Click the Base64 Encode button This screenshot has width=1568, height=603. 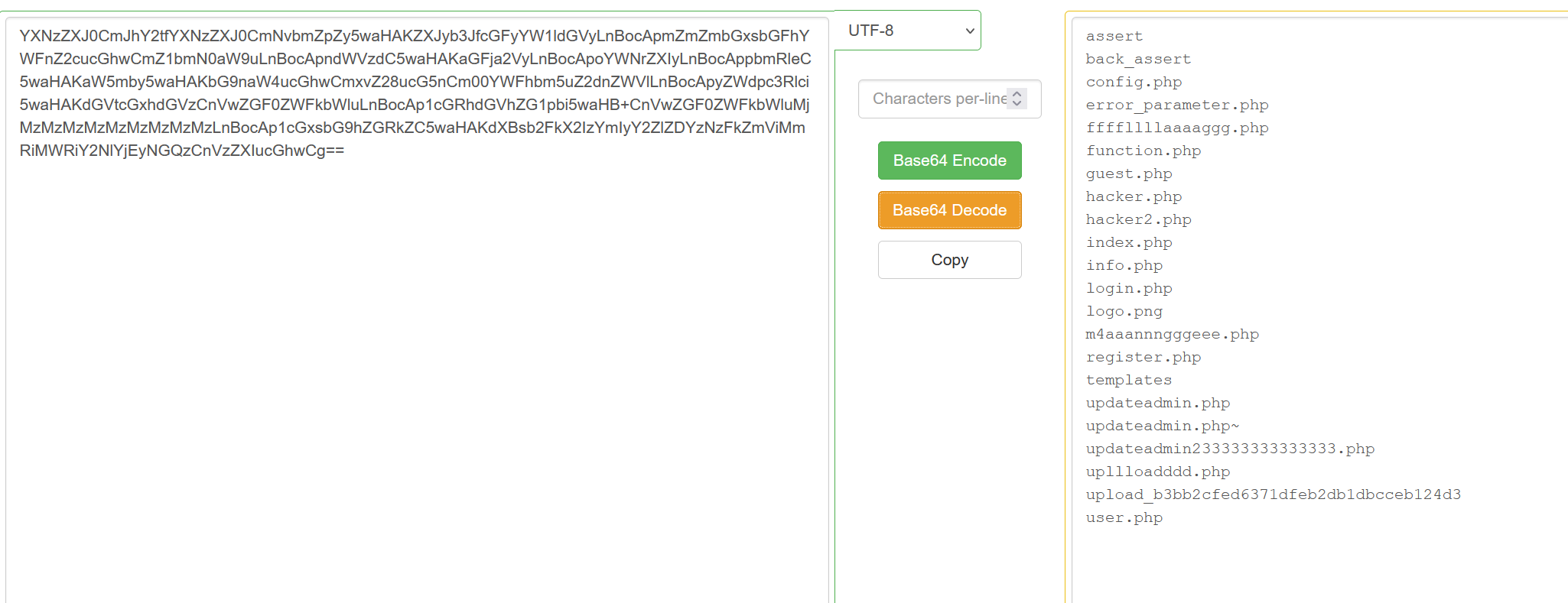click(949, 160)
